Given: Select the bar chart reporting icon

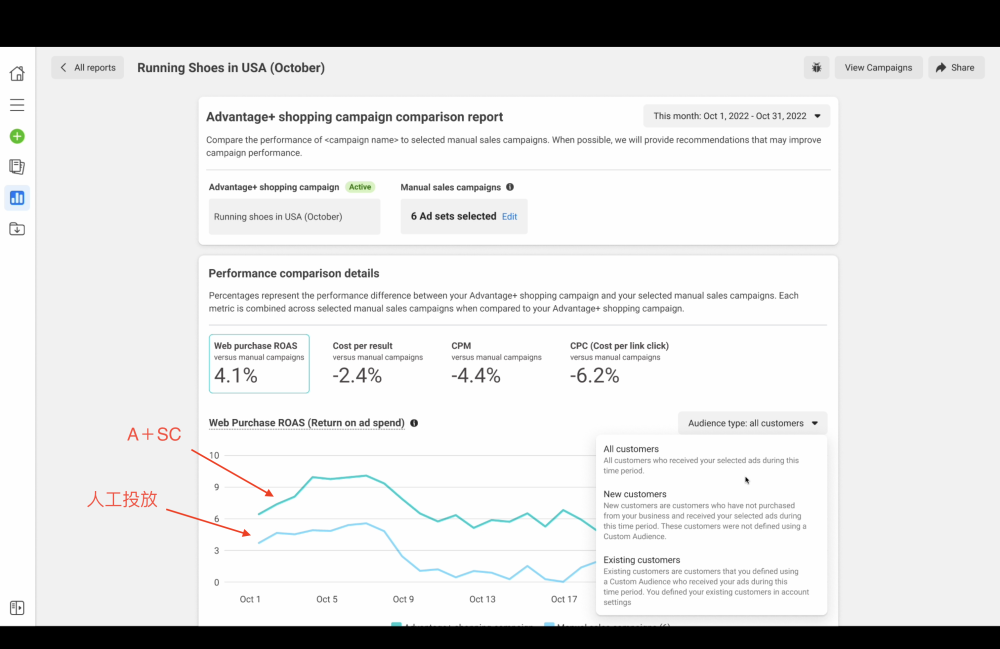Looking at the screenshot, I should 17,198.
